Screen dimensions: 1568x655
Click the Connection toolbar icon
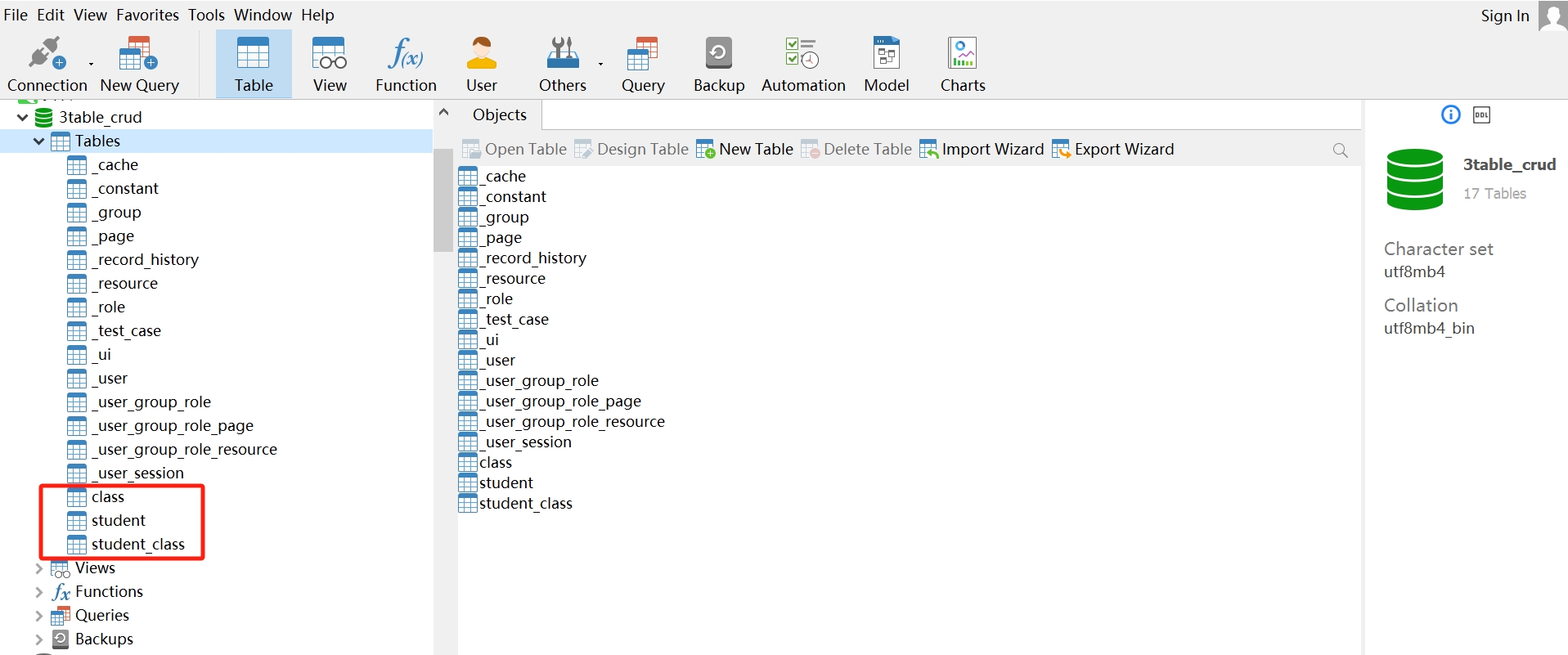click(47, 54)
